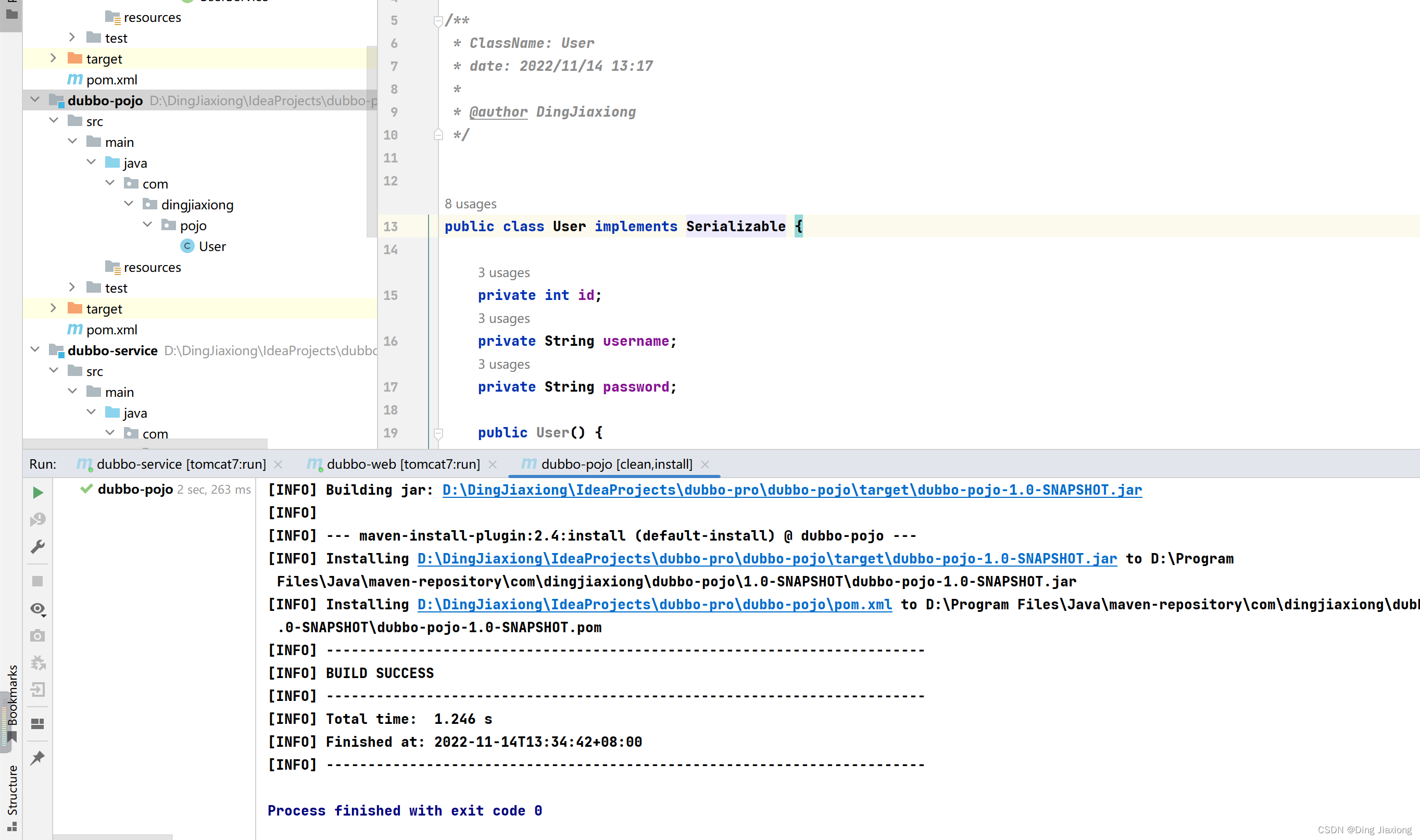Click the bug-gear debug settings icon

(x=38, y=662)
